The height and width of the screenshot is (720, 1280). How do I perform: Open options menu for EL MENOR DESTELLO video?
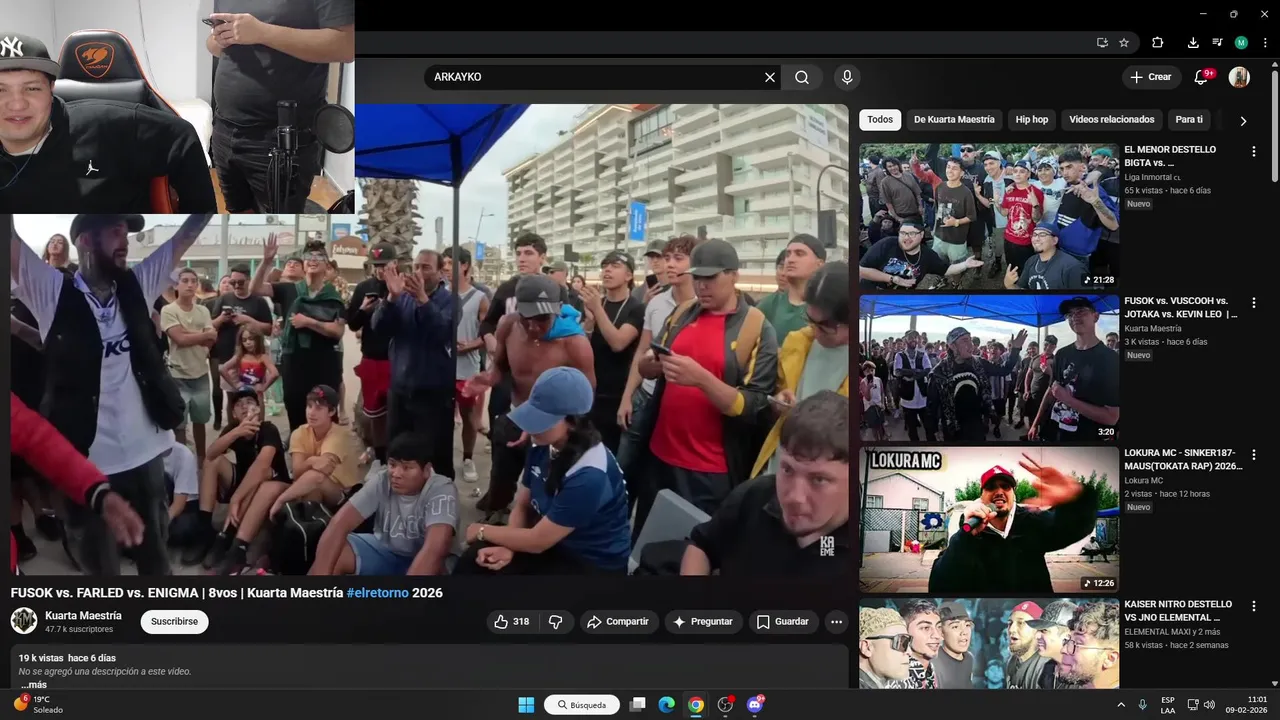tap(1254, 151)
